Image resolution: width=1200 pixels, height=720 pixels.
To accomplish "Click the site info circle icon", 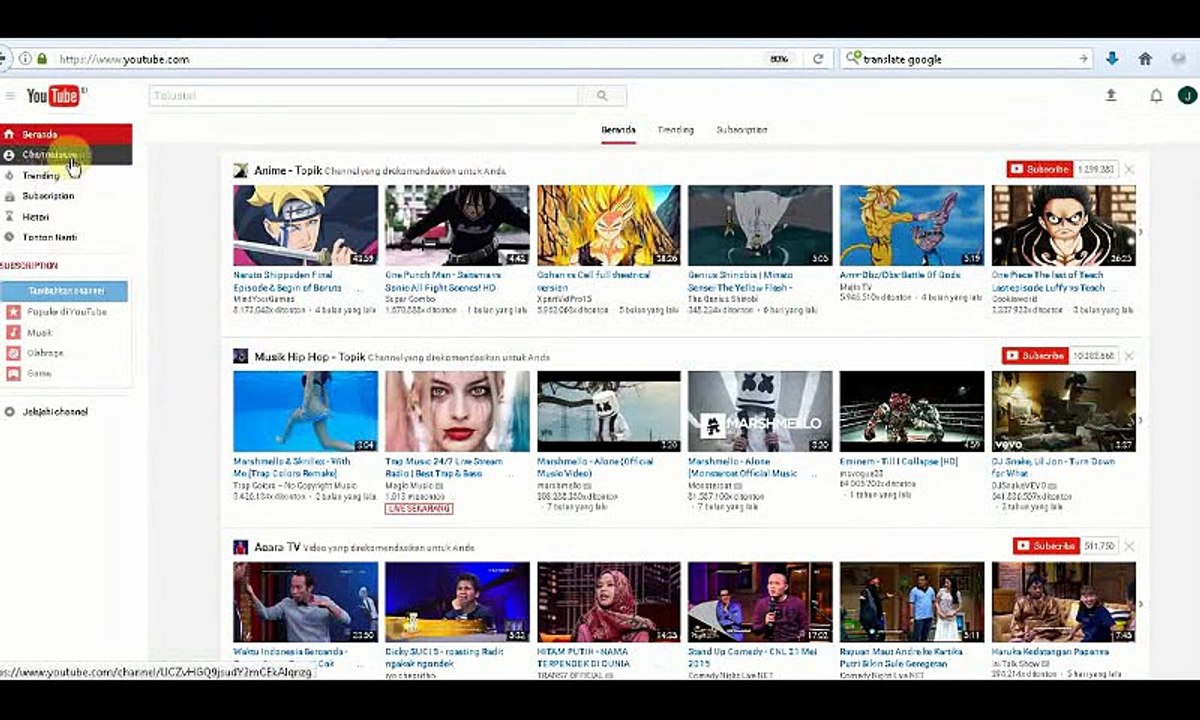I will click(x=25, y=59).
